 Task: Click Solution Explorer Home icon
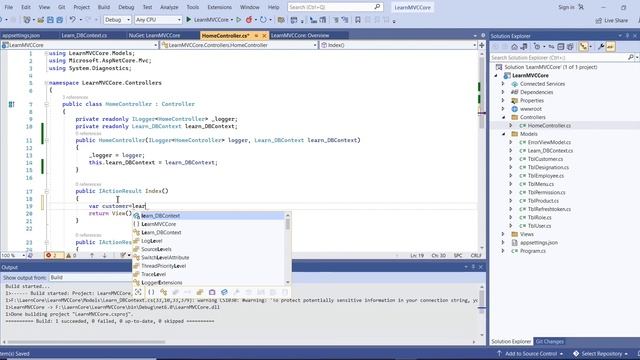[x=514, y=47]
